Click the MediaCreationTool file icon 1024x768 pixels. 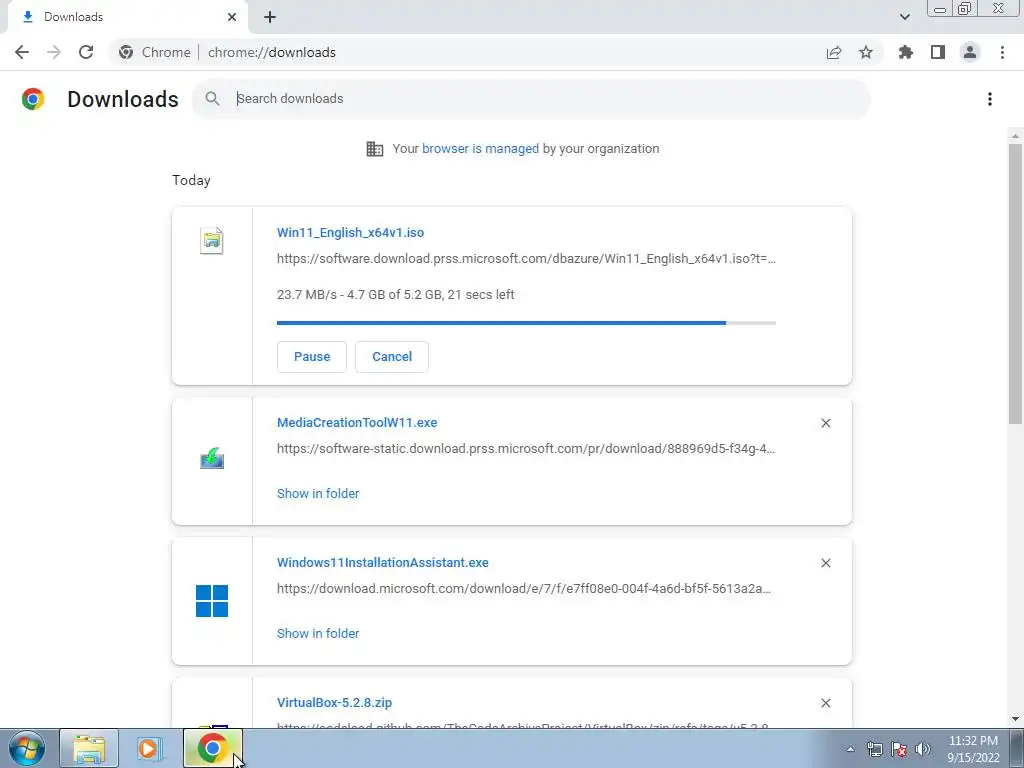click(212, 458)
